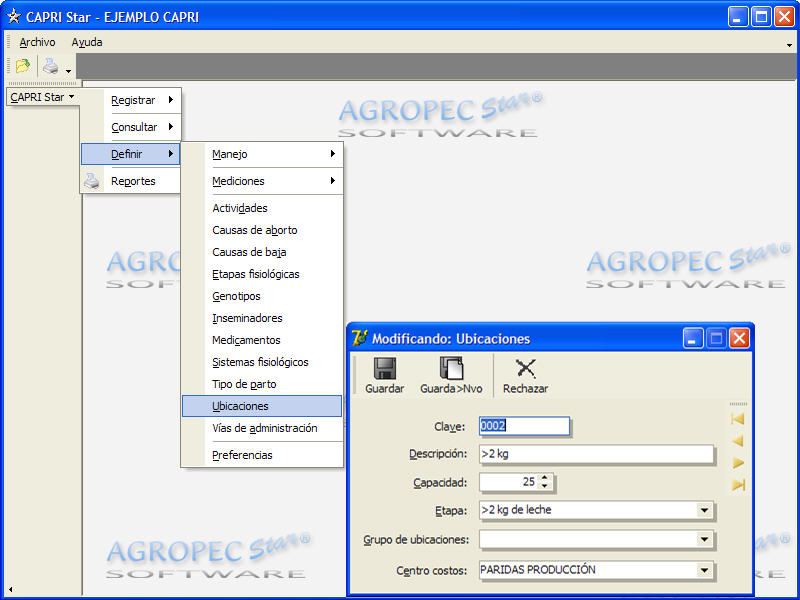Go to first record arrow
Screen dimensions: 800x600
pyautogui.click(x=738, y=419)
